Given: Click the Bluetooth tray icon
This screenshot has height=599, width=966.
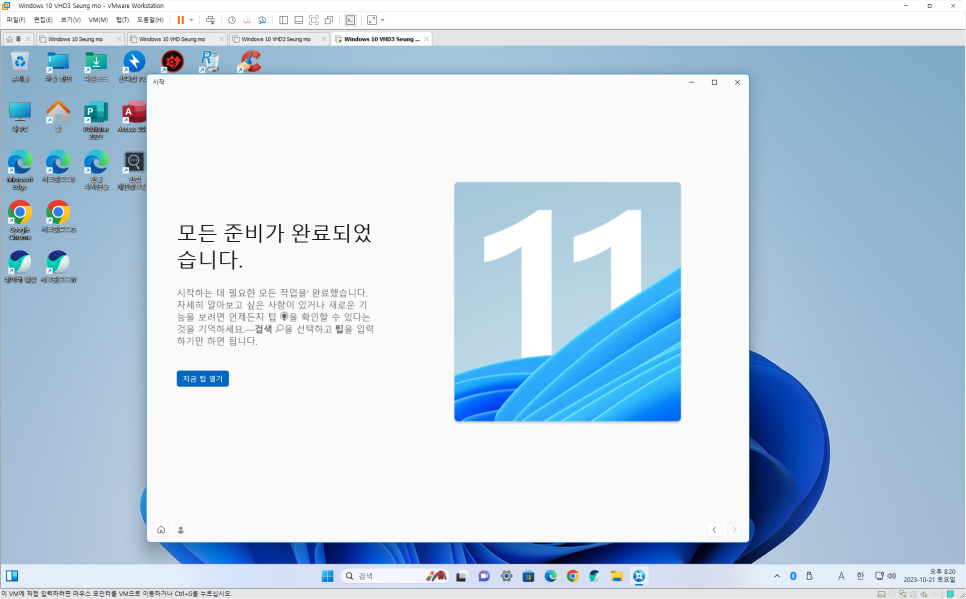Looking at the screenshot, I should pos(794,576).
